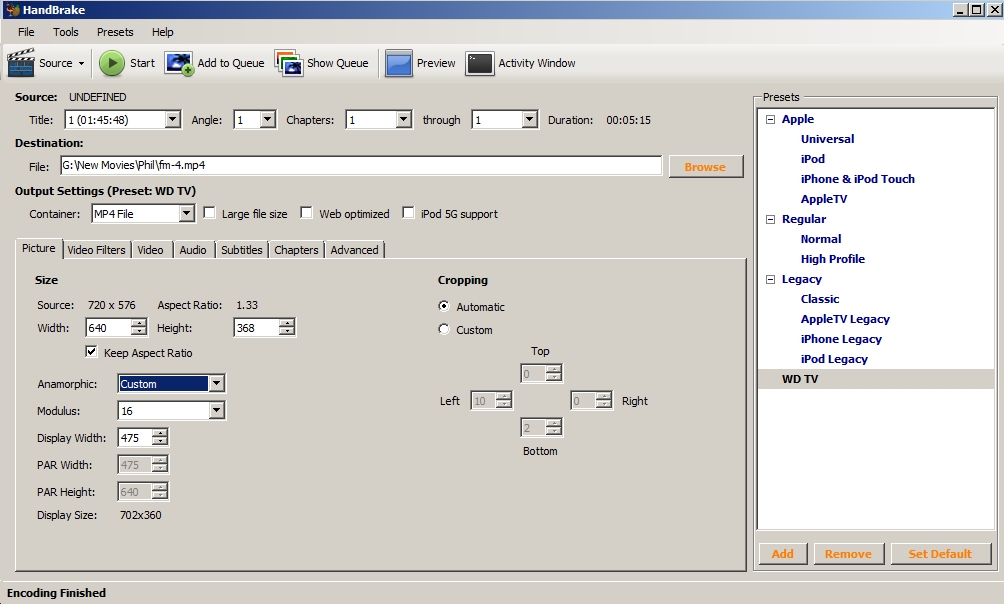
Task: Select the iPhone Legacy preset
Action: tap(841, 339)
